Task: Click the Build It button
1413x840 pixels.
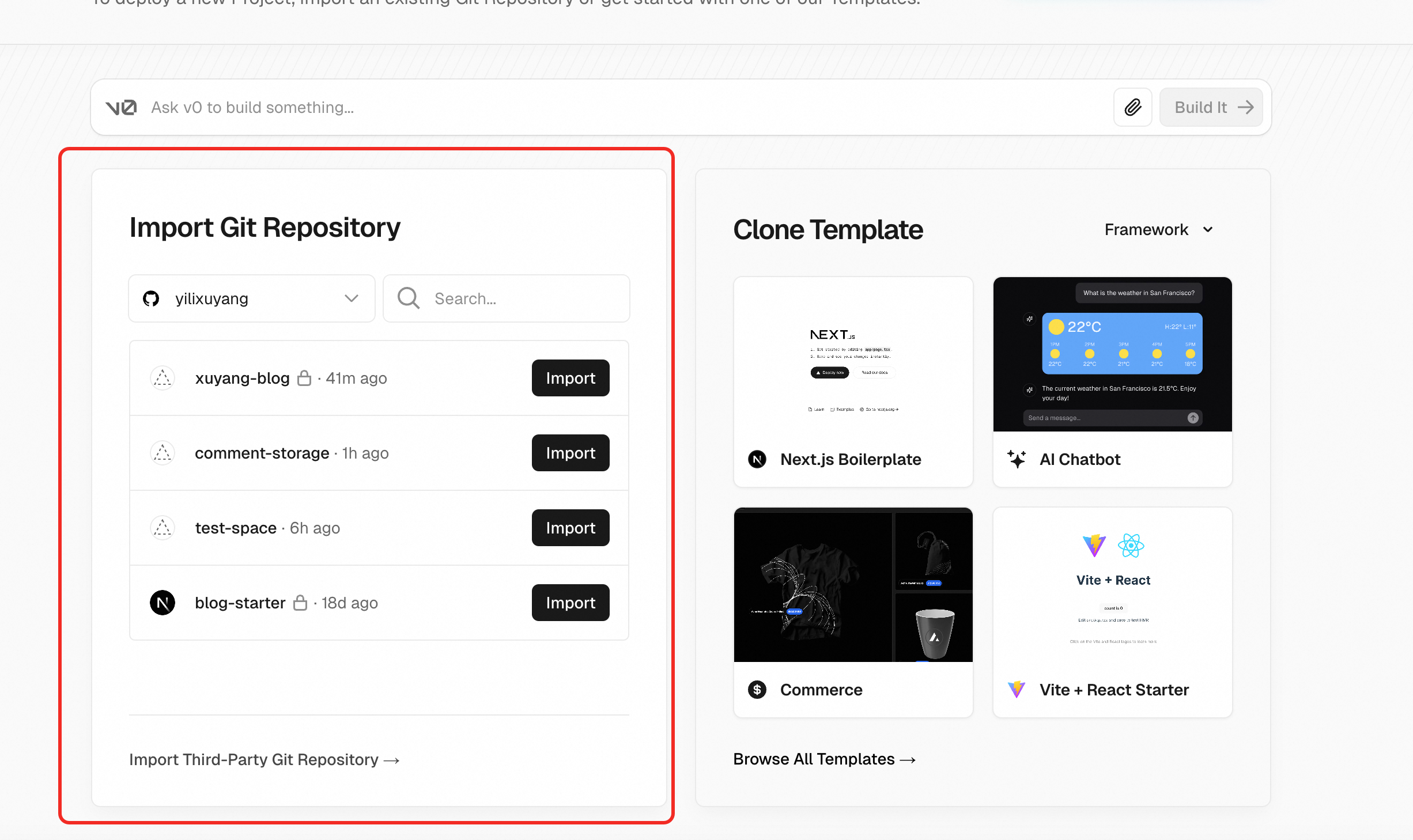Action: pyautogui.click(x=1211, y=107)
